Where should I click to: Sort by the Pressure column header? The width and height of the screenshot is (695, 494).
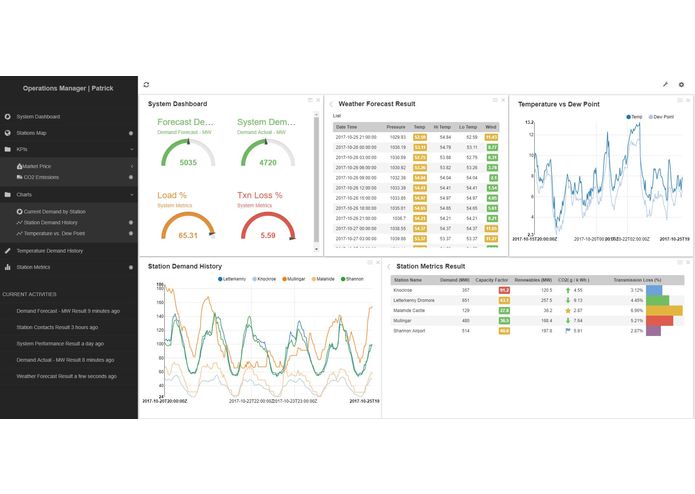tap(396, 127)
